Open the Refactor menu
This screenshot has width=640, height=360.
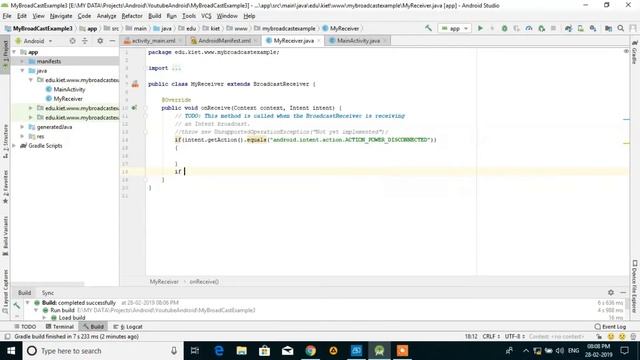132,16
